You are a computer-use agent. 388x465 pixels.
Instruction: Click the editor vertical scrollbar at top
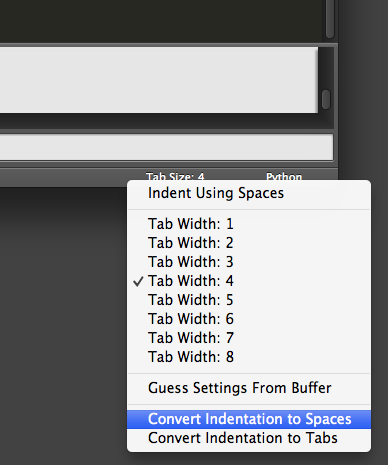click(x=330, y=18)
